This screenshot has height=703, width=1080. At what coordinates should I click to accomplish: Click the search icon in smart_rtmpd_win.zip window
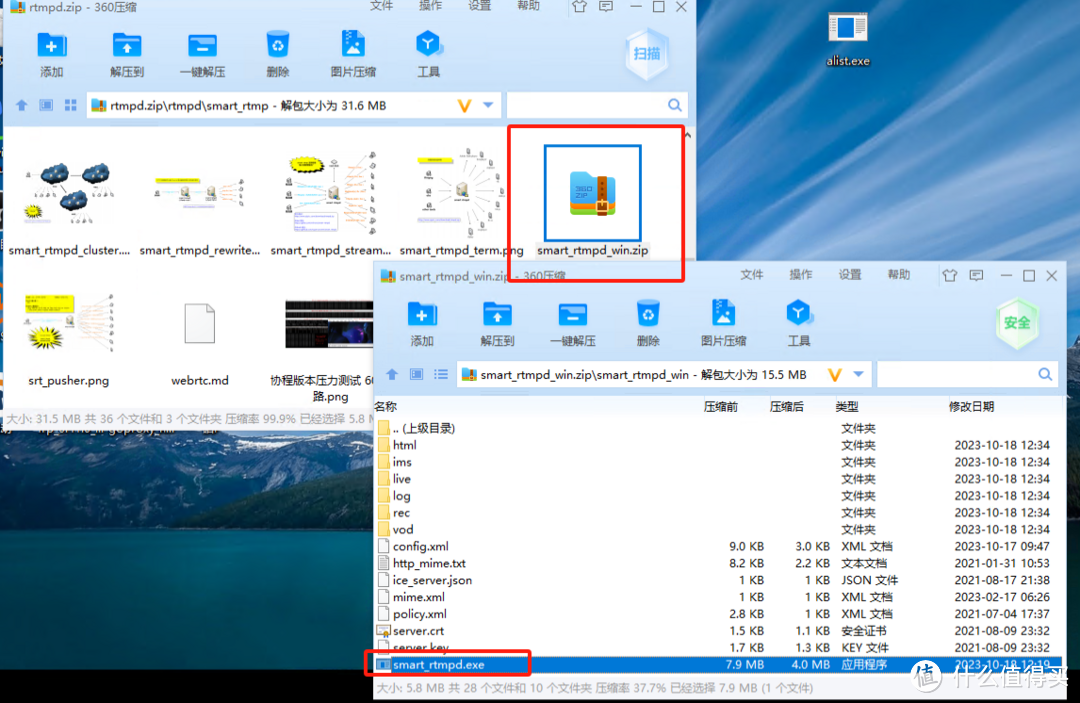coord(1045,374)
